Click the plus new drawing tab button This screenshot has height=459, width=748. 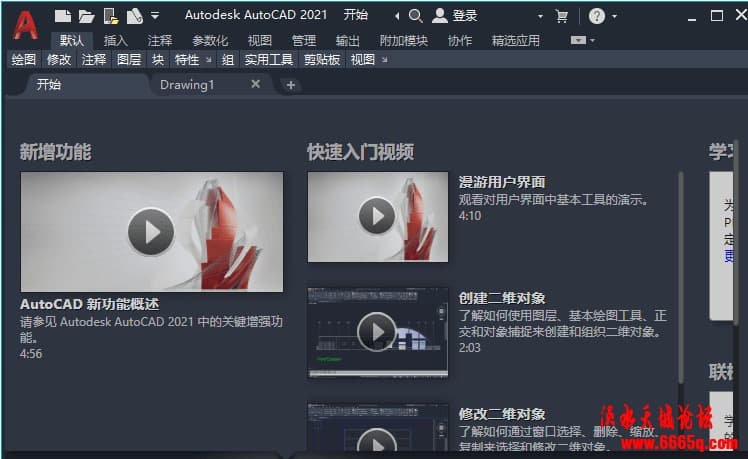coord(291,85)
